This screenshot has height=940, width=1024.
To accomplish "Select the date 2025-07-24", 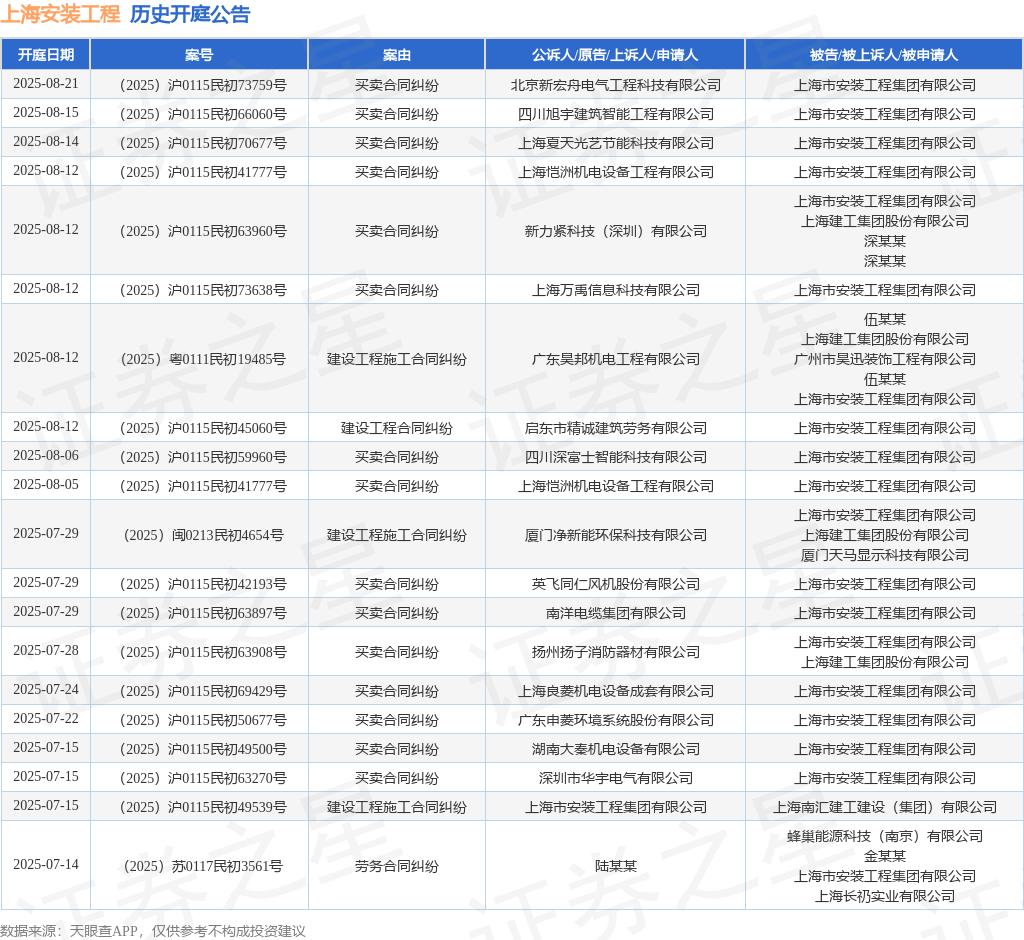I will pos(46,689).
